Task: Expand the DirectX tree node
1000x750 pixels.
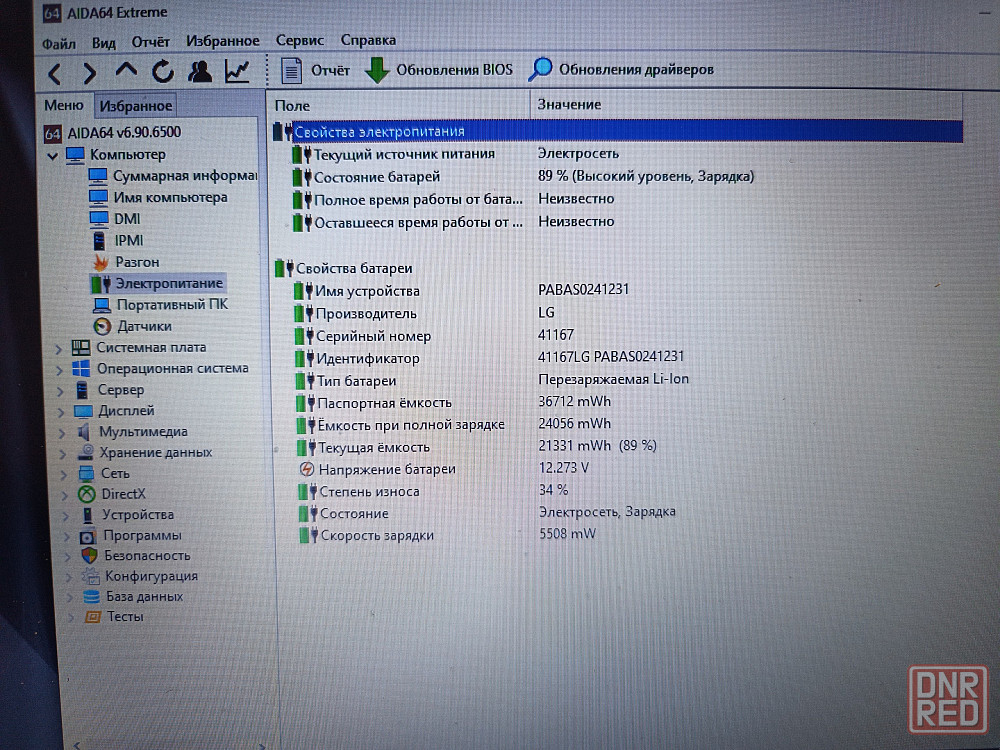Action: 65,495
